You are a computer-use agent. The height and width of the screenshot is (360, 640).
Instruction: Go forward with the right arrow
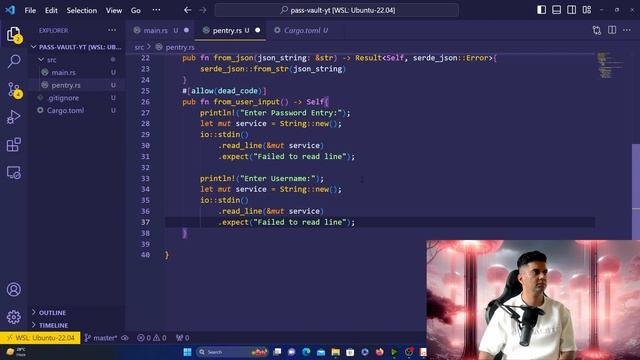[203, 10]
